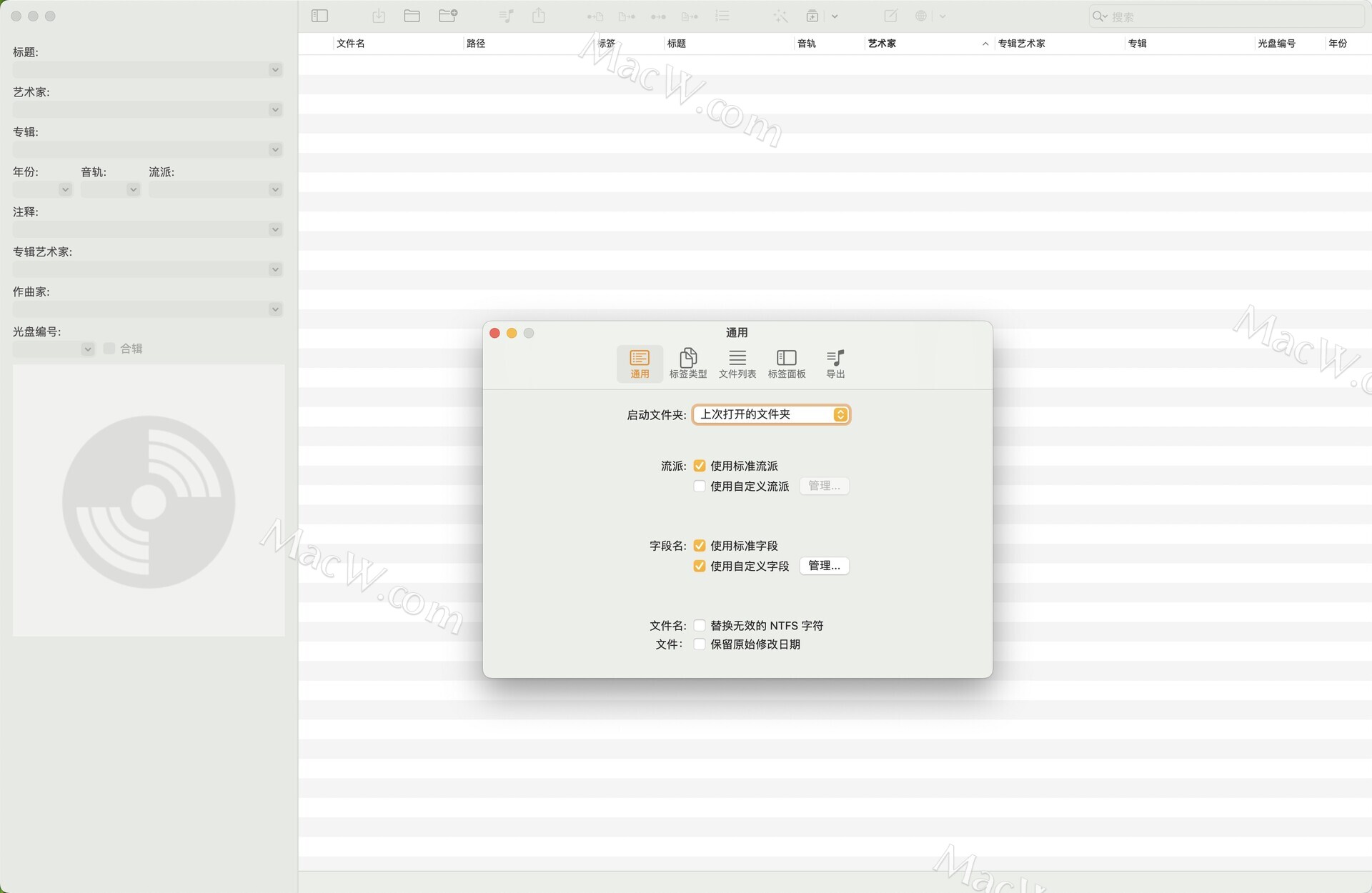This screenshot has height=893, width=1372.
Task: Enable 替换无效的 NTFS 字符 checkbox
Action: 700,626
